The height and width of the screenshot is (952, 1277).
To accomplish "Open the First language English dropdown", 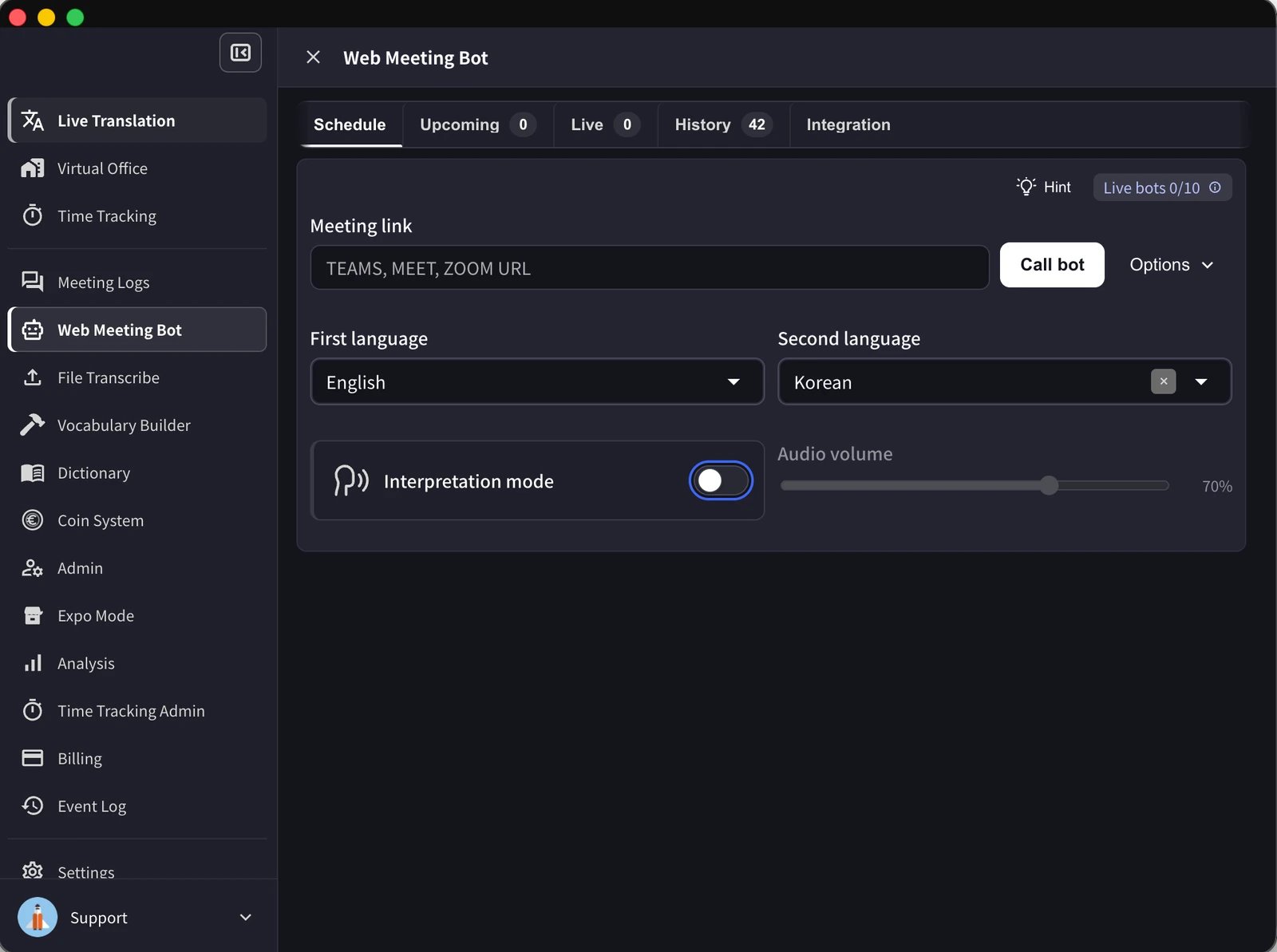I will pyautogui.click(x=537, y=381).
